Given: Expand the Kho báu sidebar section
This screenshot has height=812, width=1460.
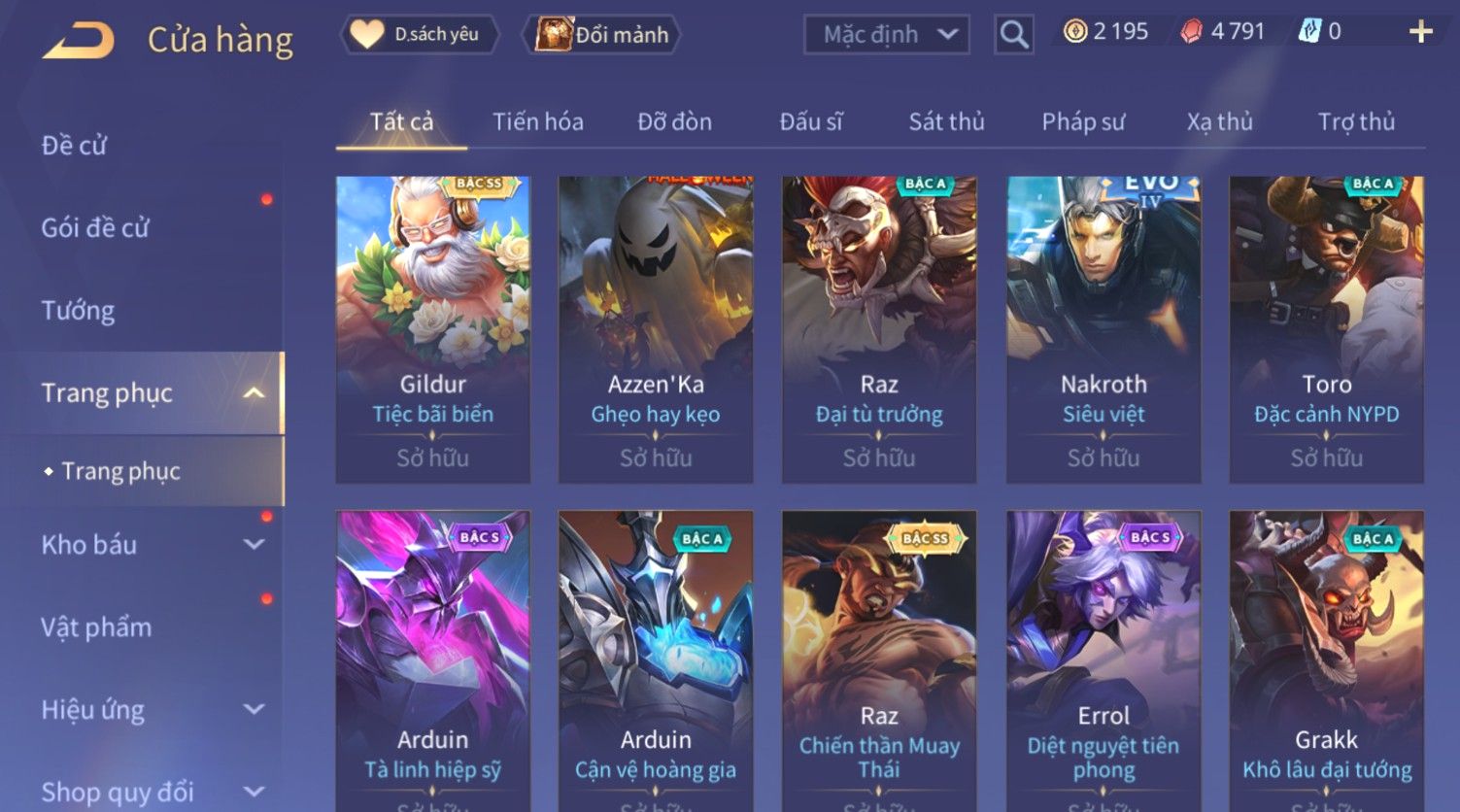Looking at the screenshot, I should (254, 545).
